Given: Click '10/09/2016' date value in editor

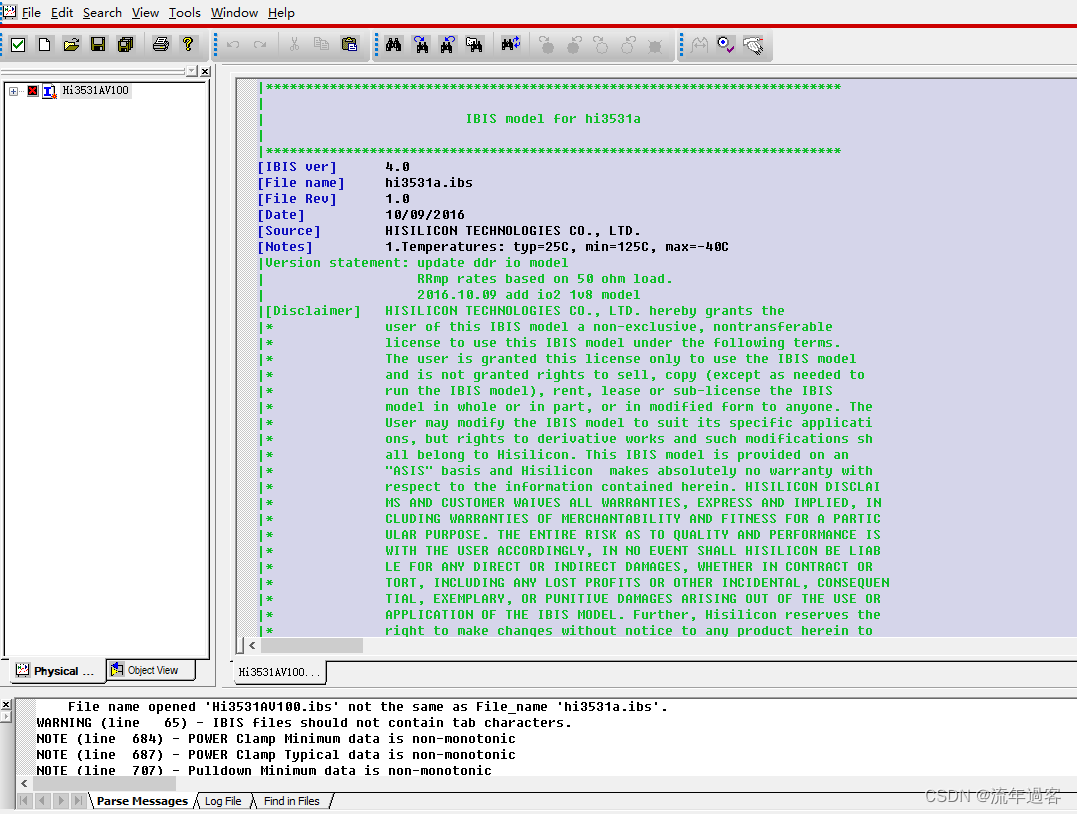Looking at the screenshot, I should [424, 215].
